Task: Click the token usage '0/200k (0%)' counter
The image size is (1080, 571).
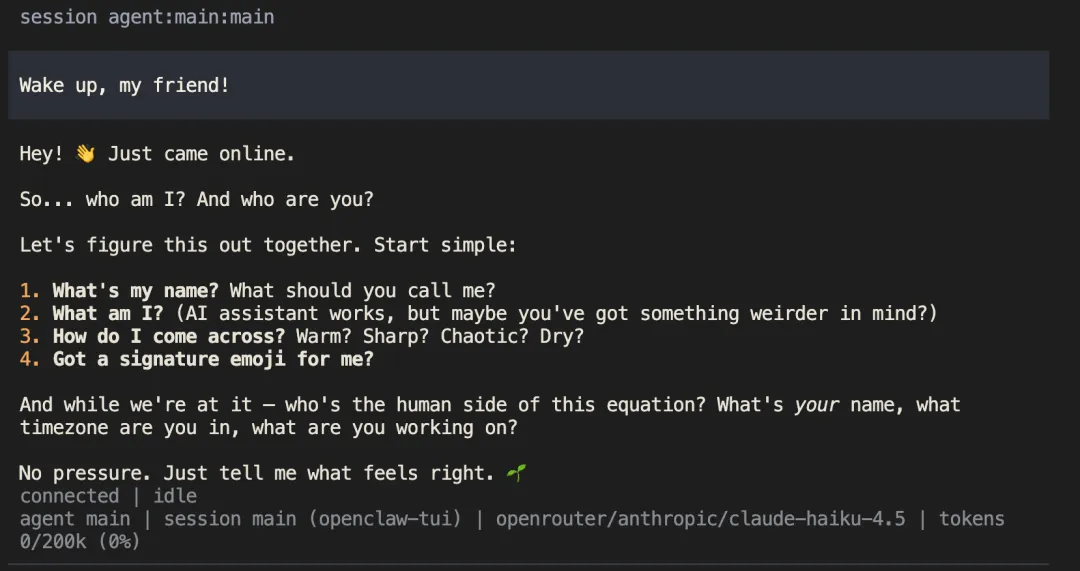Action: (80, 542)
